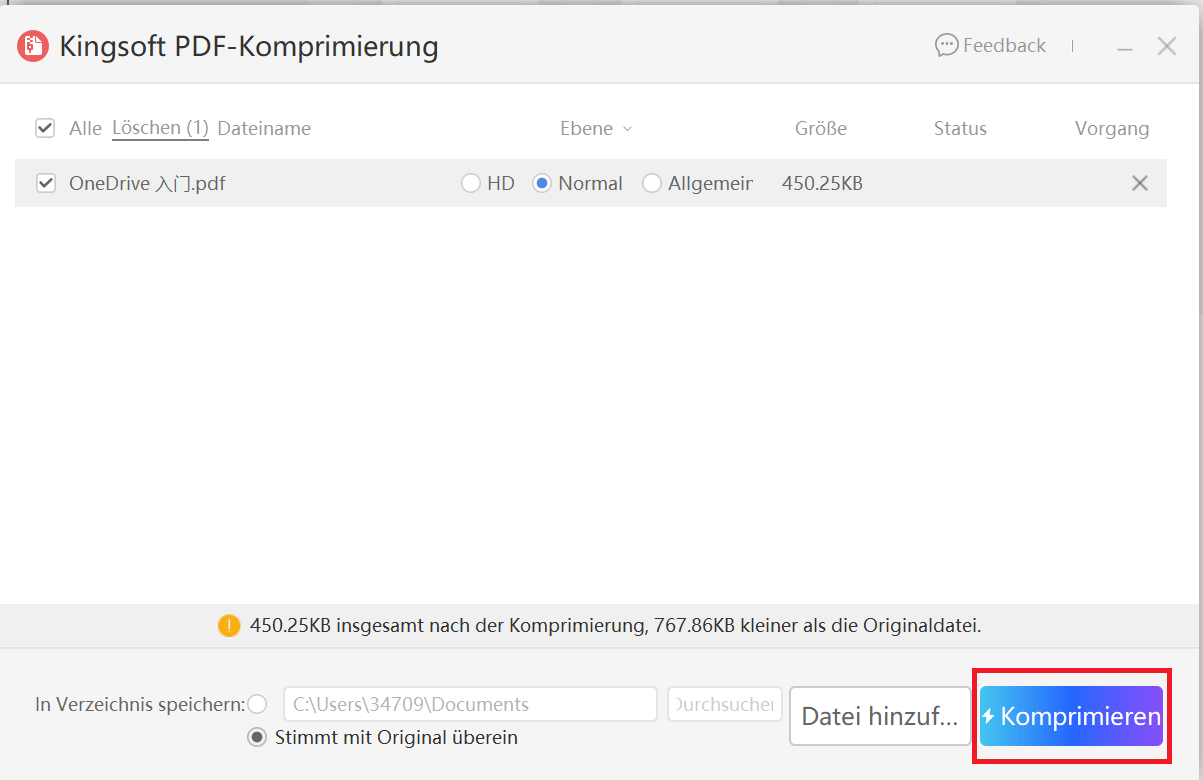Select the HD compression level

[471, 183]
